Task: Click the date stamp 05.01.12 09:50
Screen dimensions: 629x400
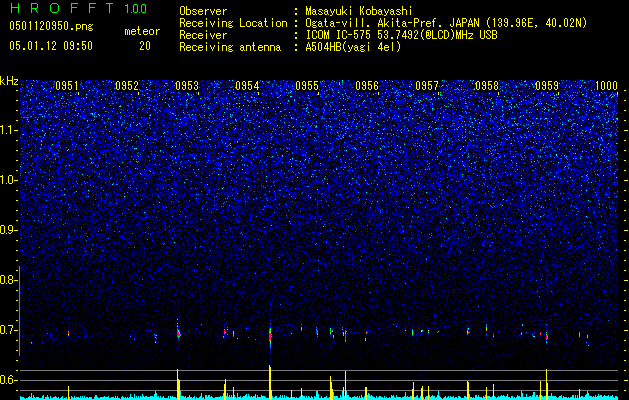Action: 51,46
